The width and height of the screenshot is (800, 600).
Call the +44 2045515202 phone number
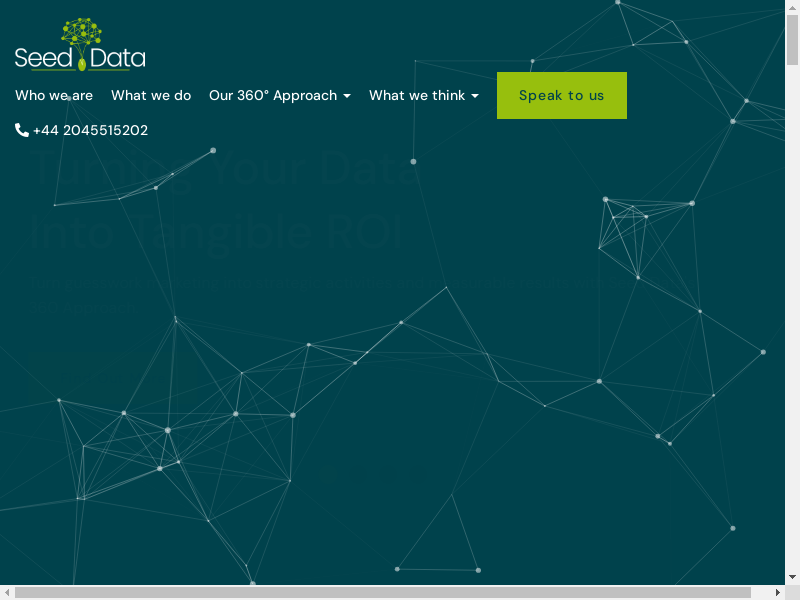(90, 130)
